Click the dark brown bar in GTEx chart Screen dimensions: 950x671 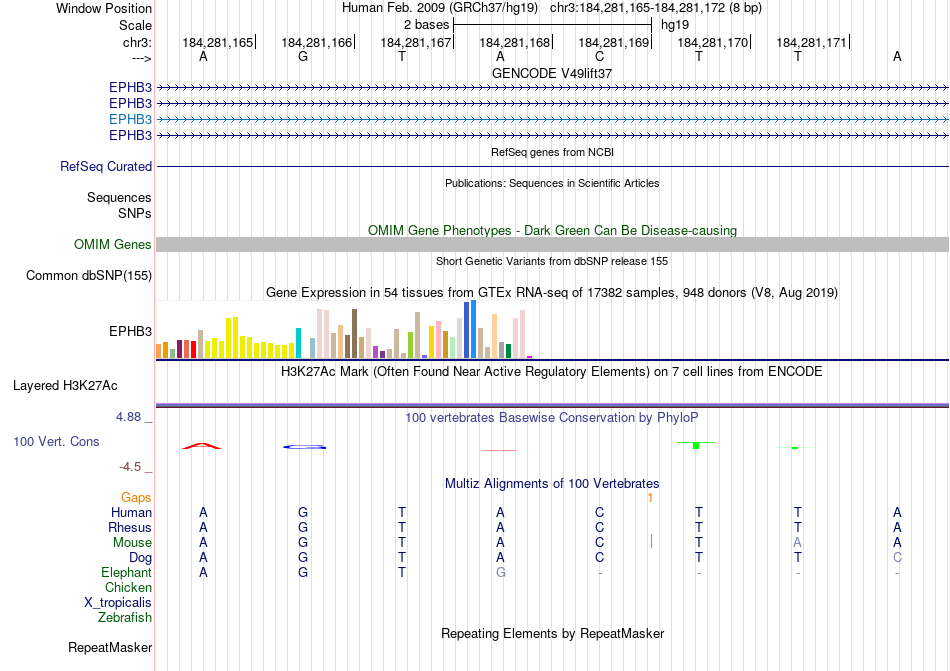(354, 334)
